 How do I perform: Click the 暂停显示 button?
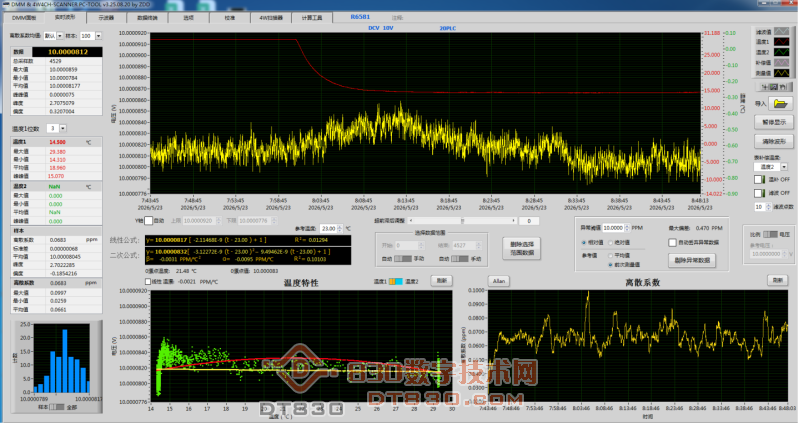(x=774, y=122)
